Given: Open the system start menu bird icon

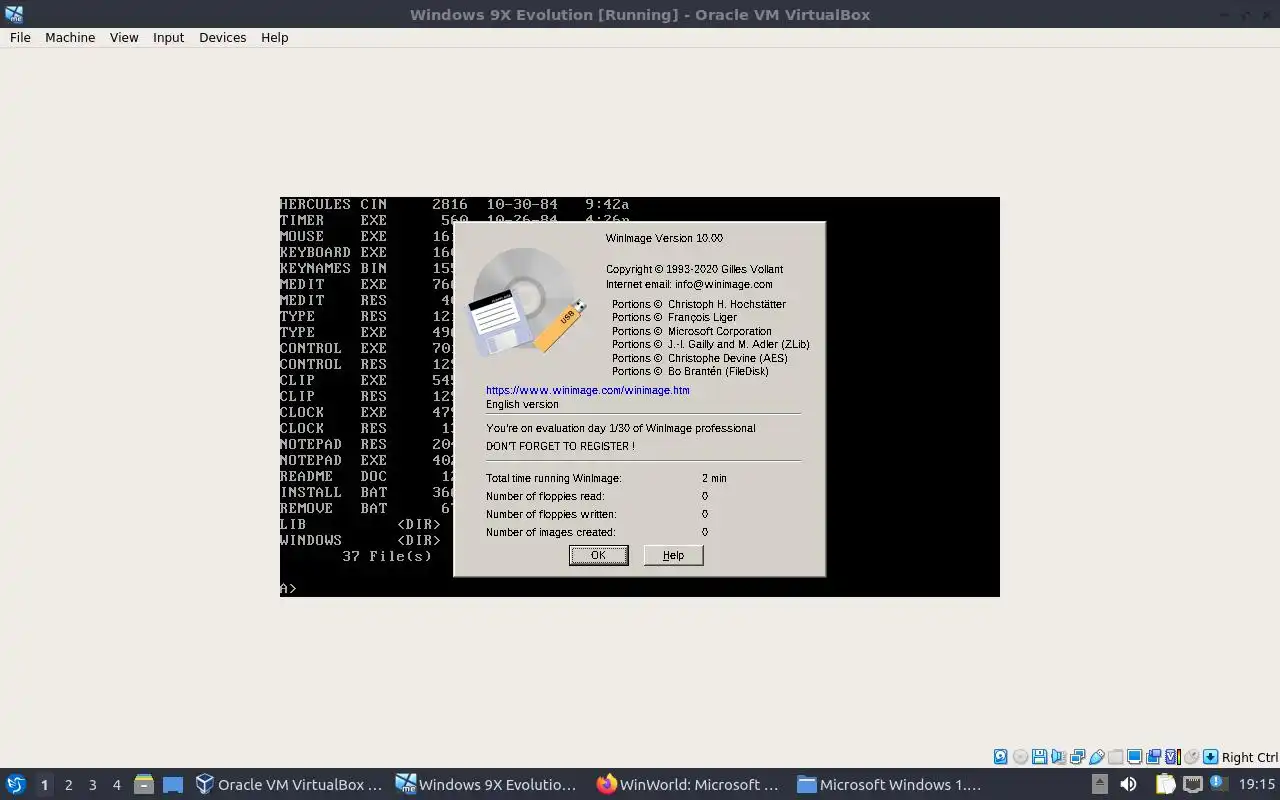Looking at the screenshot, I should pos(15,784).
